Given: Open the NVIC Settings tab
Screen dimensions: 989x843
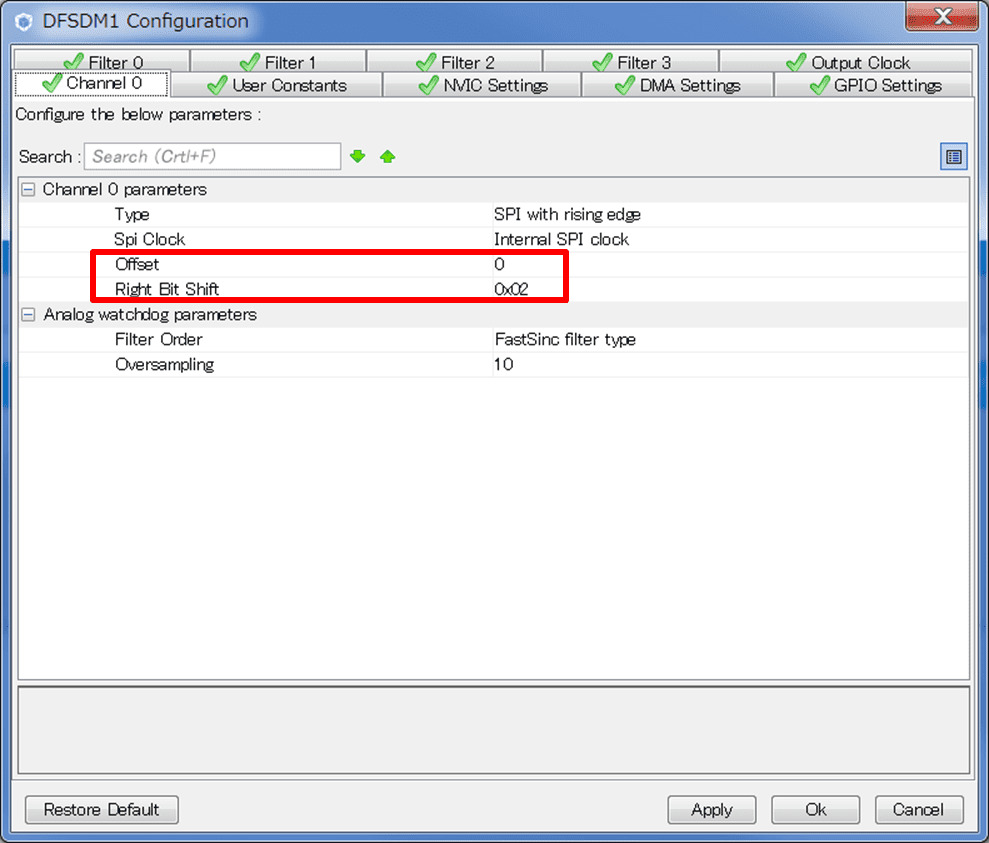Looking at the screenshot, I should pyautogui.click(x=483, y=86).
